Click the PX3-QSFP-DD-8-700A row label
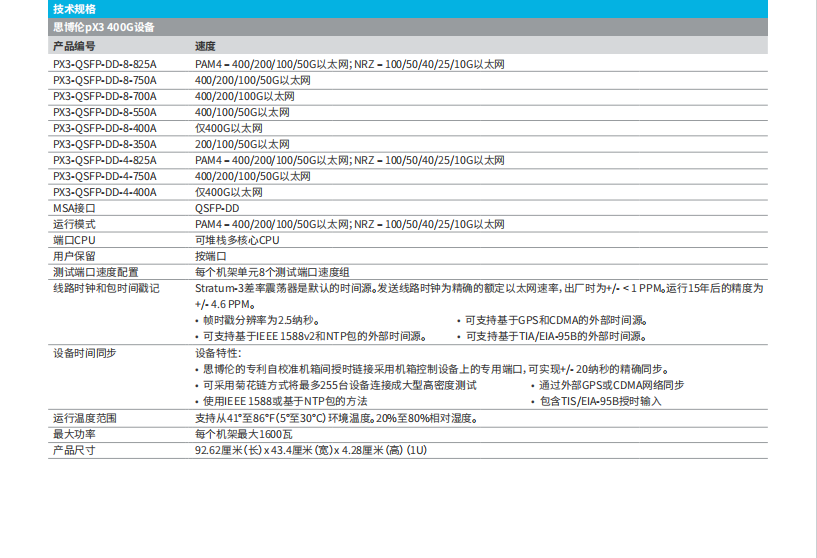Screen dimensions: 817x558 (105, 96)
